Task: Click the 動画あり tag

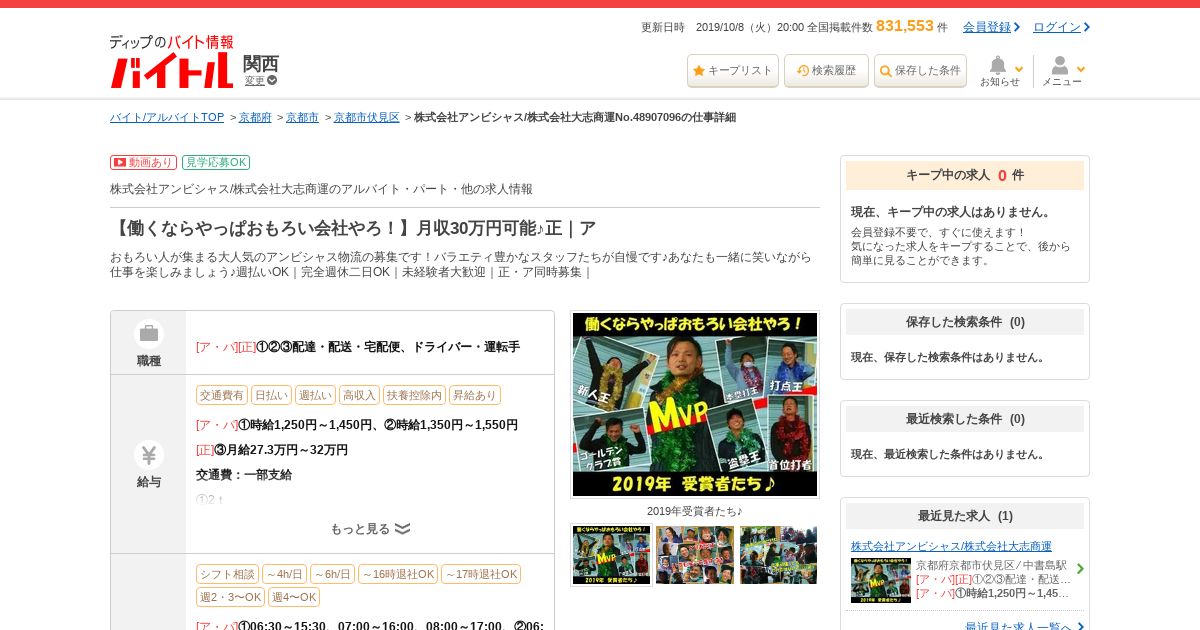Action: coord(143,162)
